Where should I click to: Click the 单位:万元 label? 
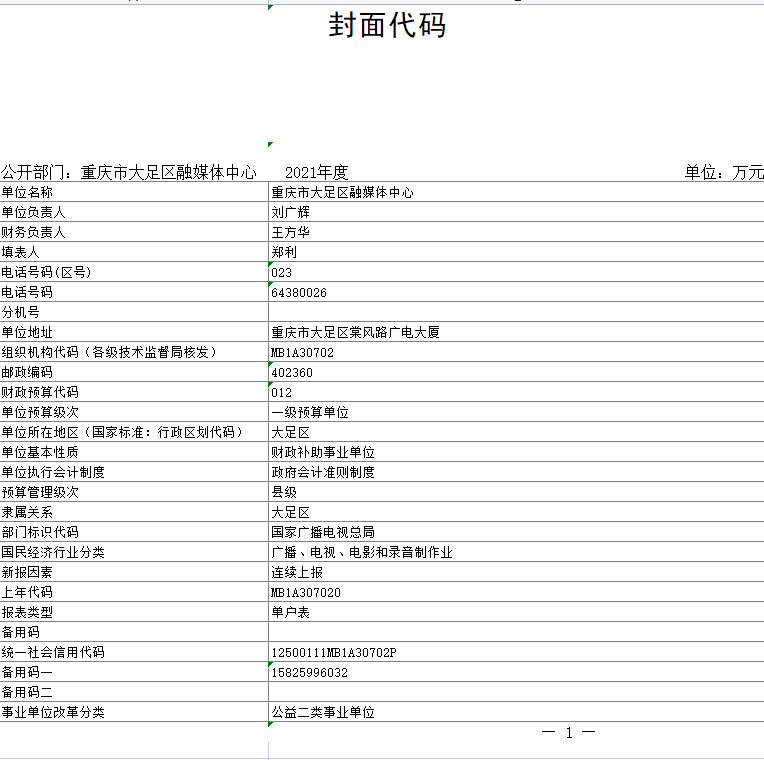click(724, 172)
